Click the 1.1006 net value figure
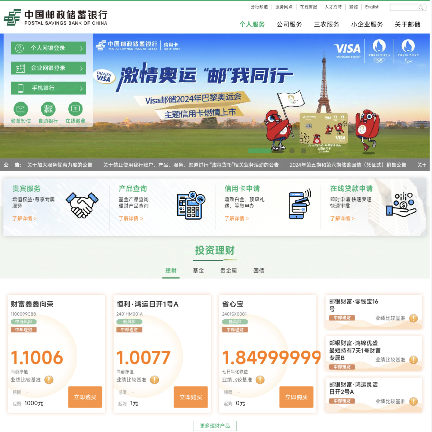The height and width of the screenshot is (432, 432). coord(37,357)
